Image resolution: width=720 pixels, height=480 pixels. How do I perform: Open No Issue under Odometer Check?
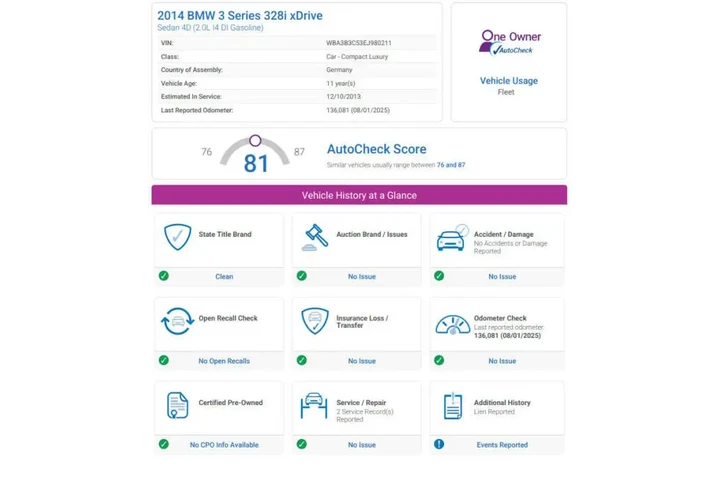coord(502,361)
